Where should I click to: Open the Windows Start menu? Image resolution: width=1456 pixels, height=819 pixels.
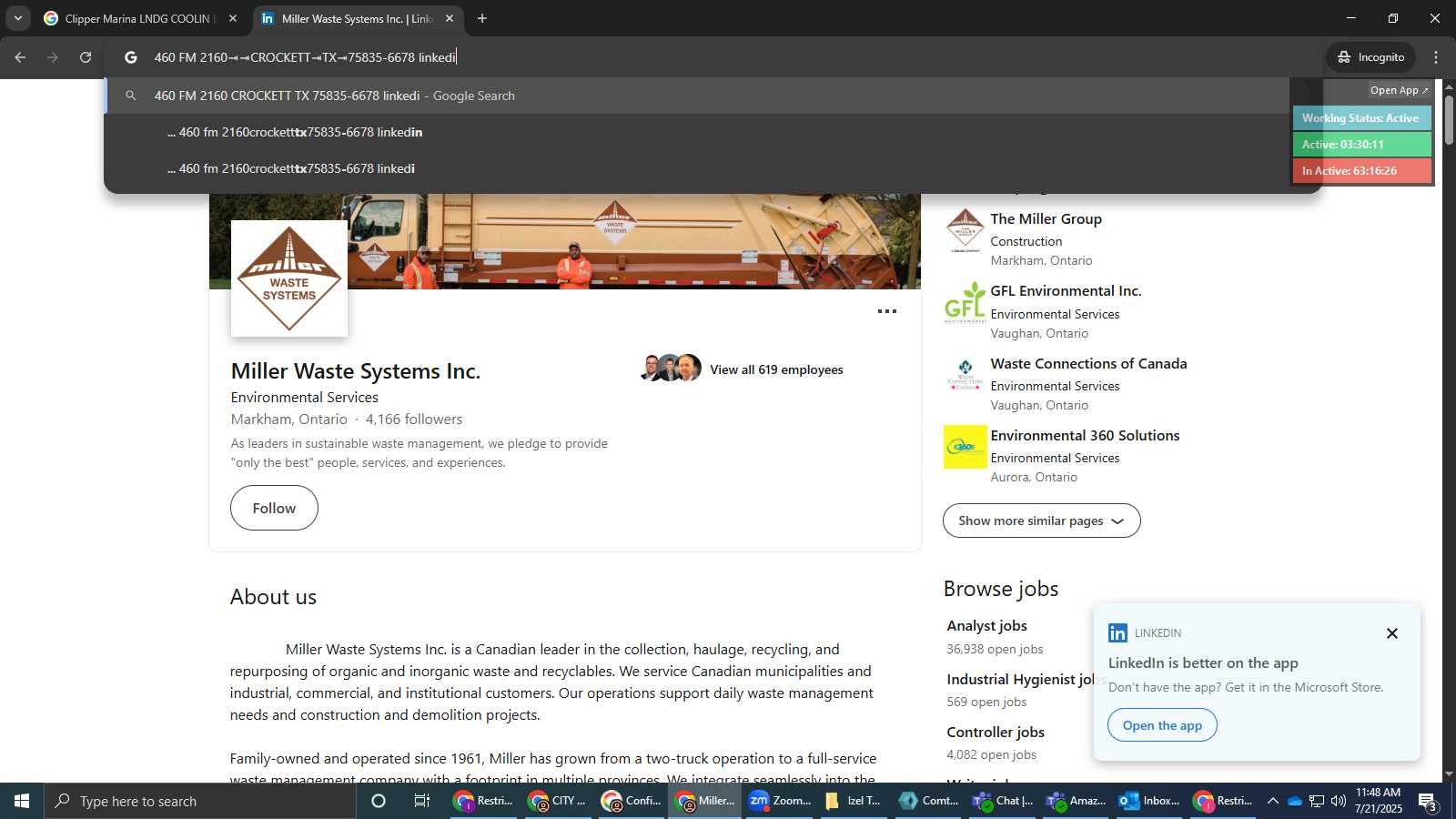pos(22,801)
